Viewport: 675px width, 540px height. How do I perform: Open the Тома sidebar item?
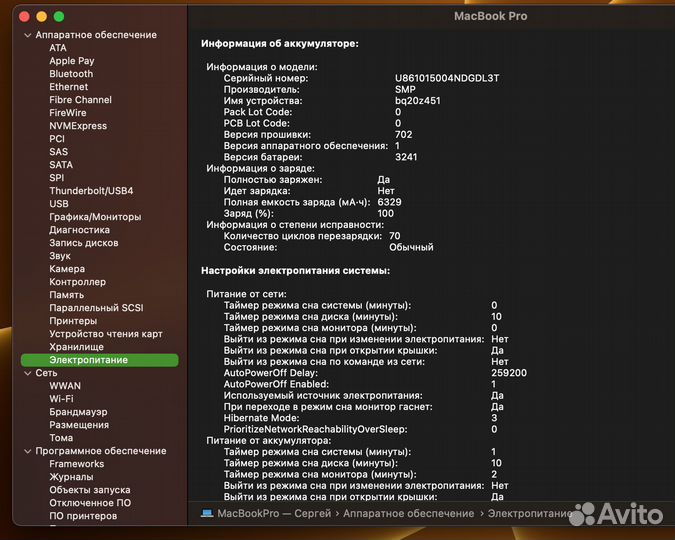point(61,438)
